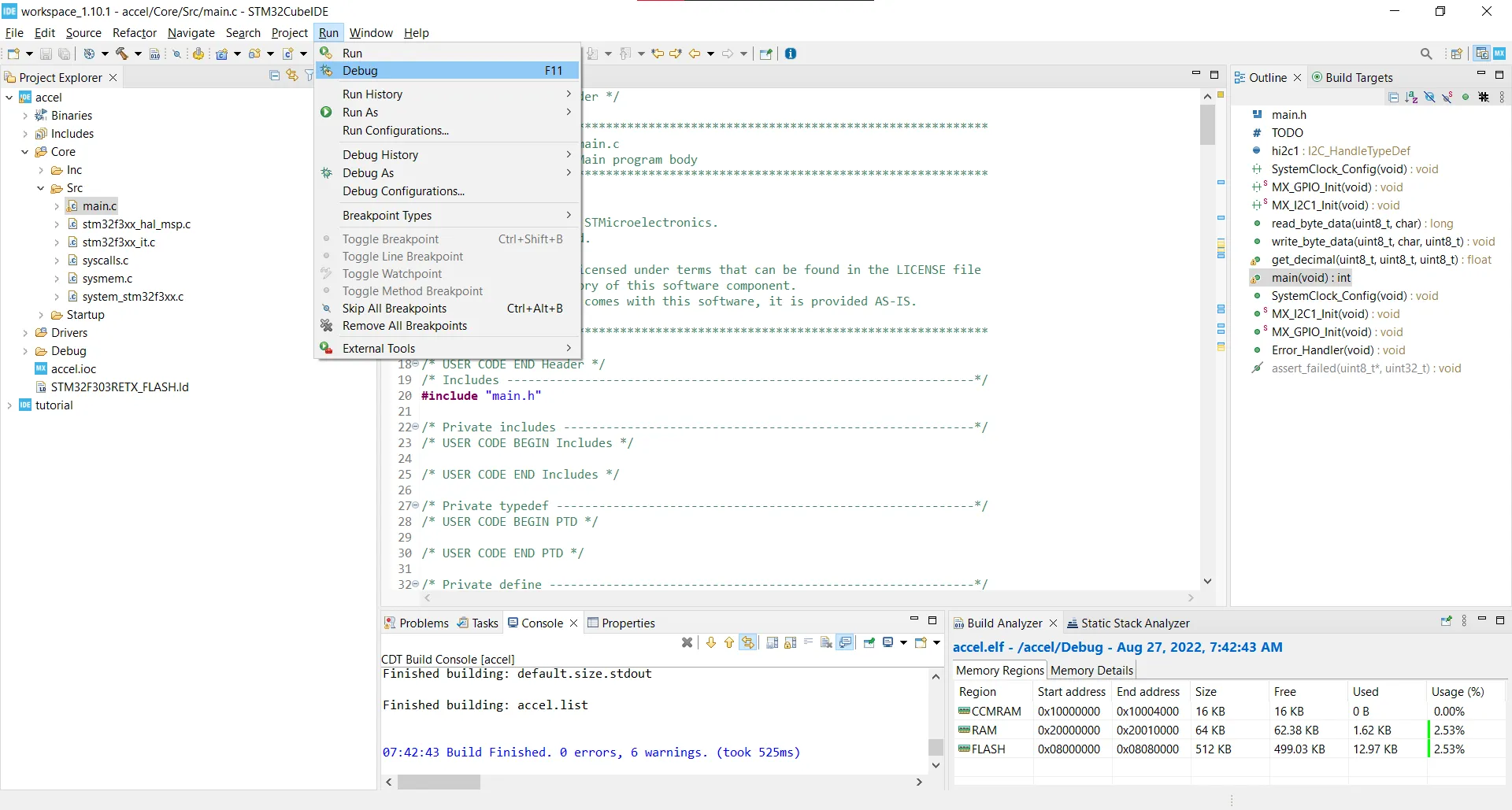Click the search magnifier icon in toolbar
This screenshot has width=1512, height=810.
[x=1426, y=54]
